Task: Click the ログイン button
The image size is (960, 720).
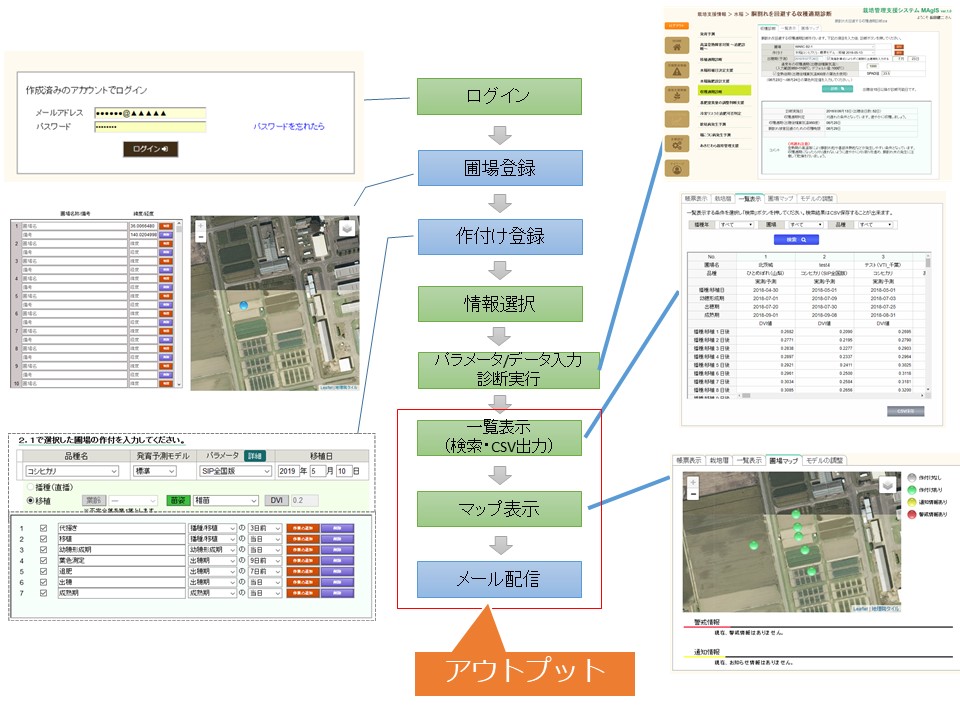Action: [x=151, y=149]
